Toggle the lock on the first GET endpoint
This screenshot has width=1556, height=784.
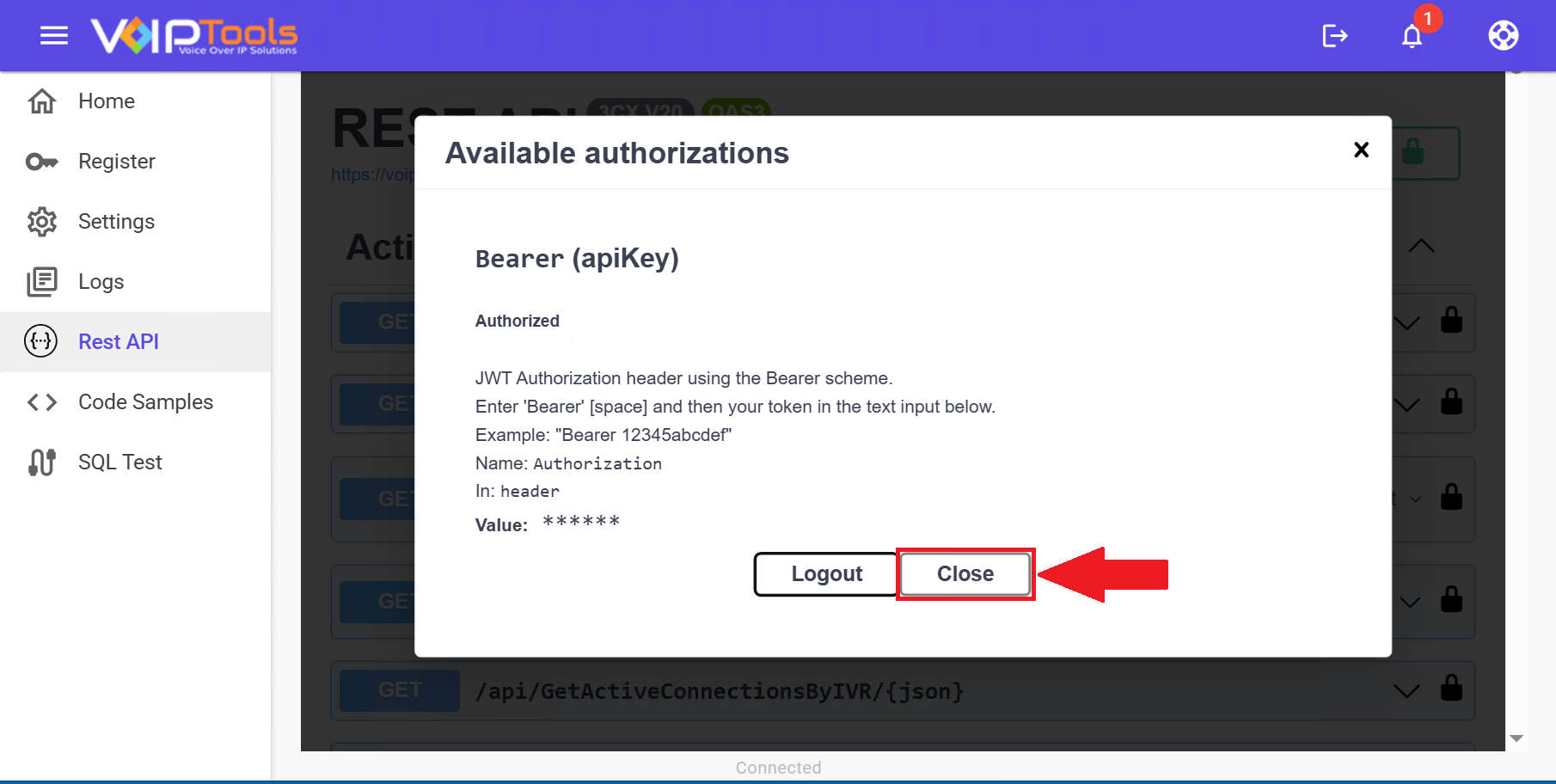[x=1451, y=321]
